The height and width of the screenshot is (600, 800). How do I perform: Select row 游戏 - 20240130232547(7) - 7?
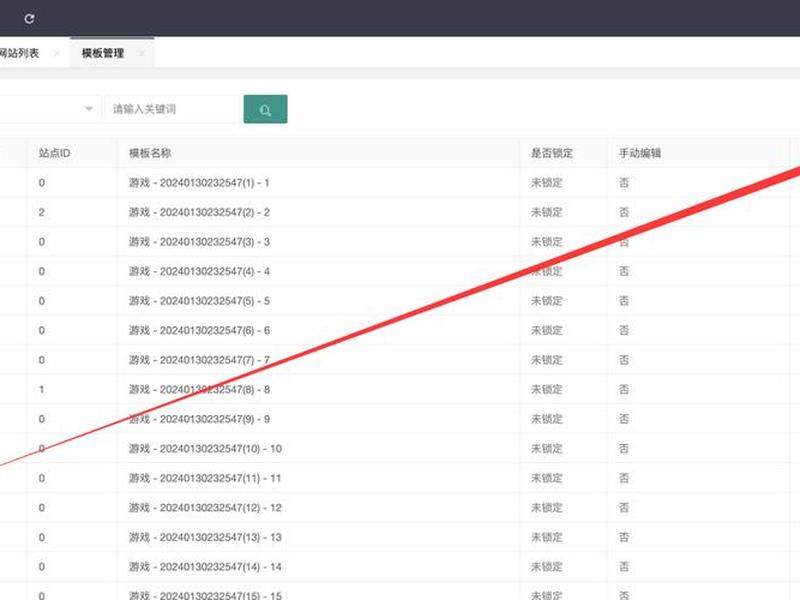pos(400,360)
